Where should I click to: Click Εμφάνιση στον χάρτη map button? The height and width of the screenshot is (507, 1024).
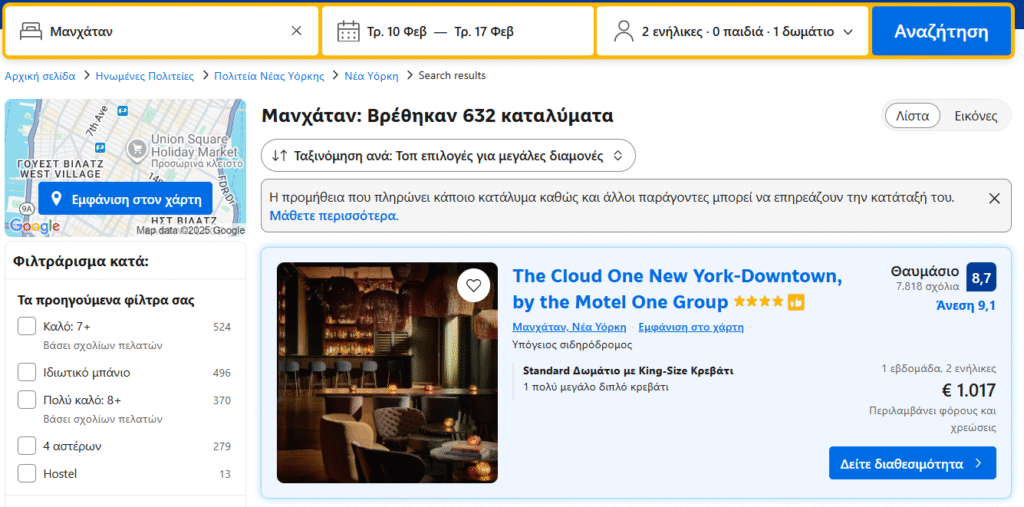[x=125, y=199]
